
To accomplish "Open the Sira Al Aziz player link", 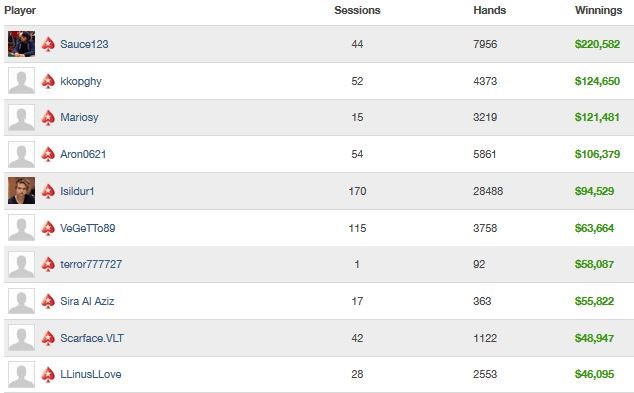I will pyautogui.click(x=87, y=301).
